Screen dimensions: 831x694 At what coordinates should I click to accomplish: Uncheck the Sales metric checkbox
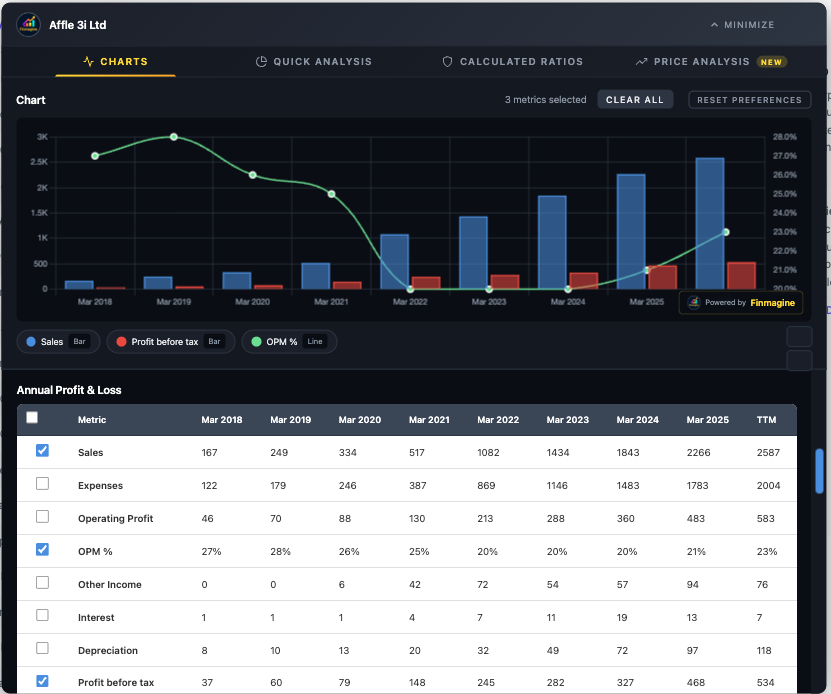[42, 451]
